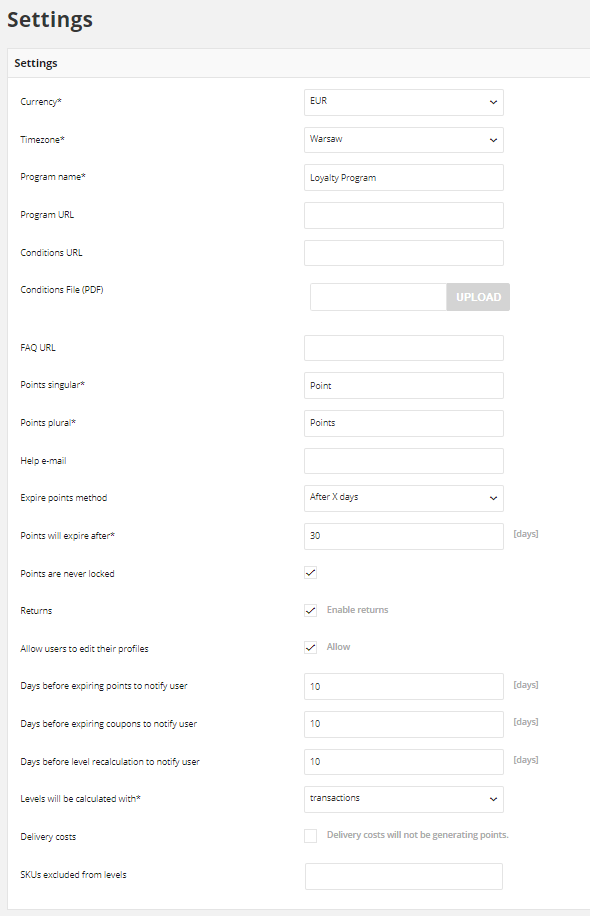
Task: Select the FAQ URL input field
Action: 404,348
